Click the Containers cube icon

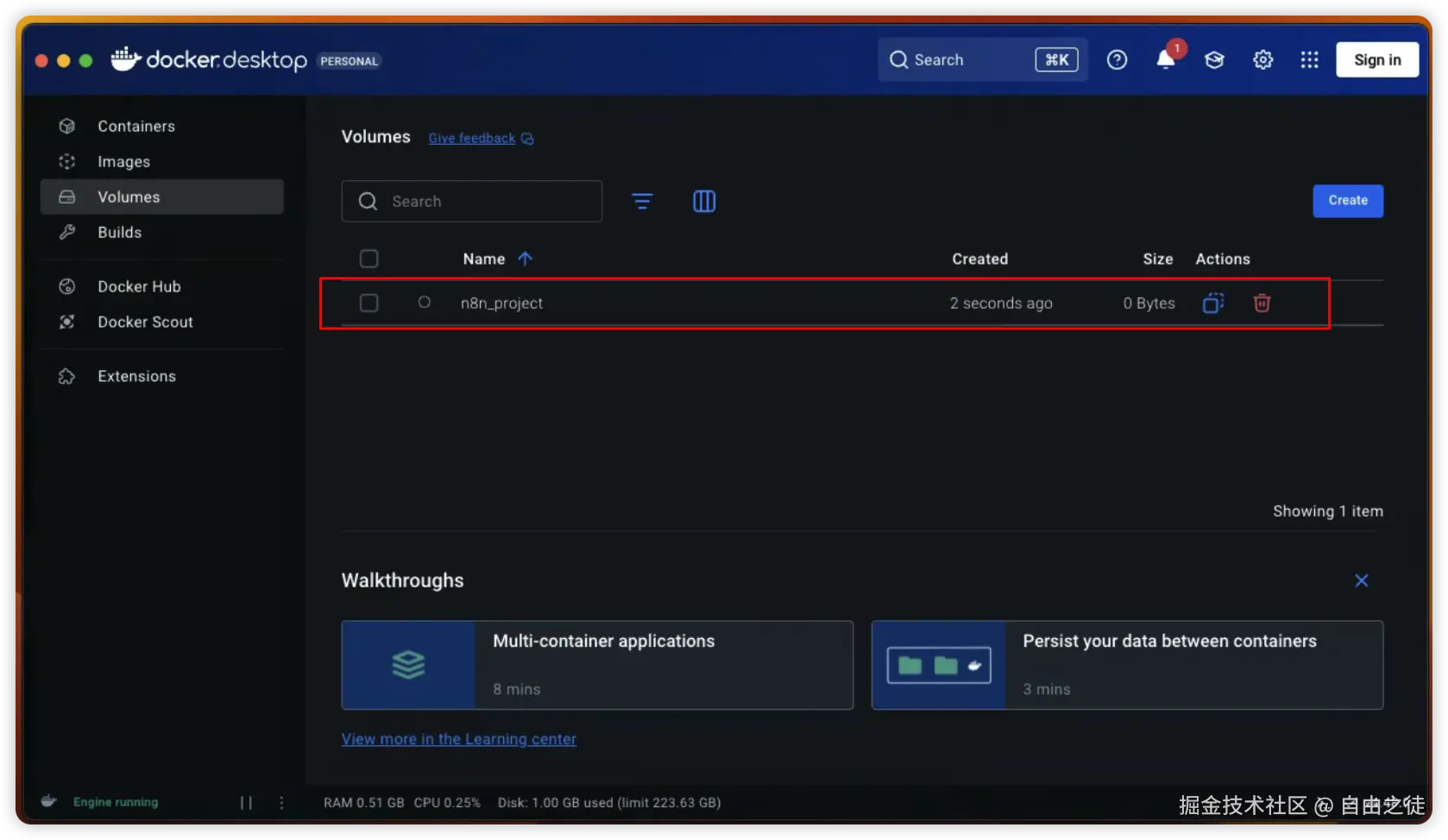pyautogui.click(x=67, y=126)
